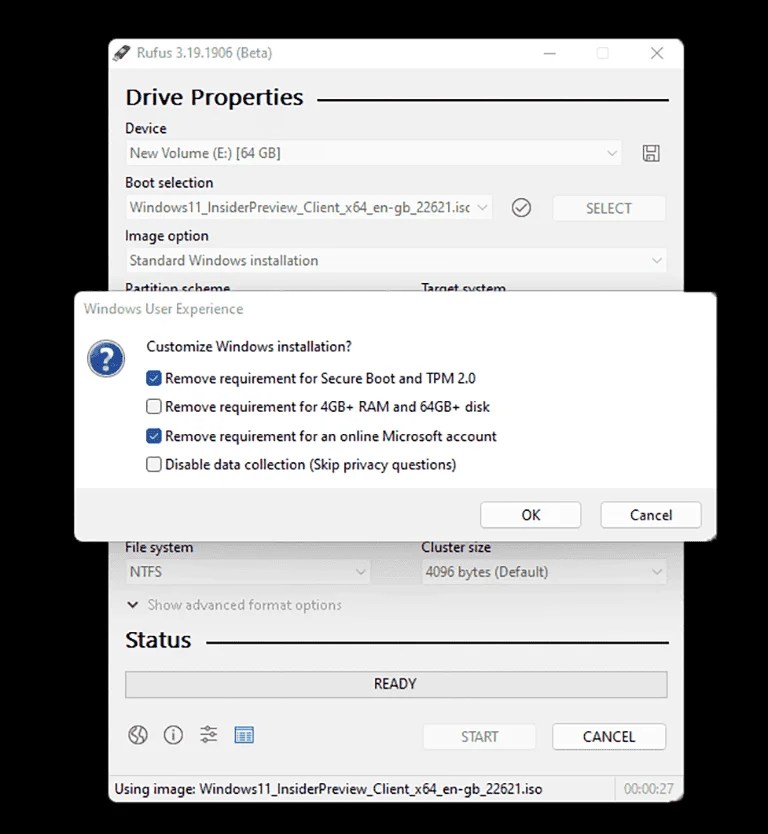This screenshot has height=834, width=768.
Task: Click the Status heading
Action: (x=158, y=640)
